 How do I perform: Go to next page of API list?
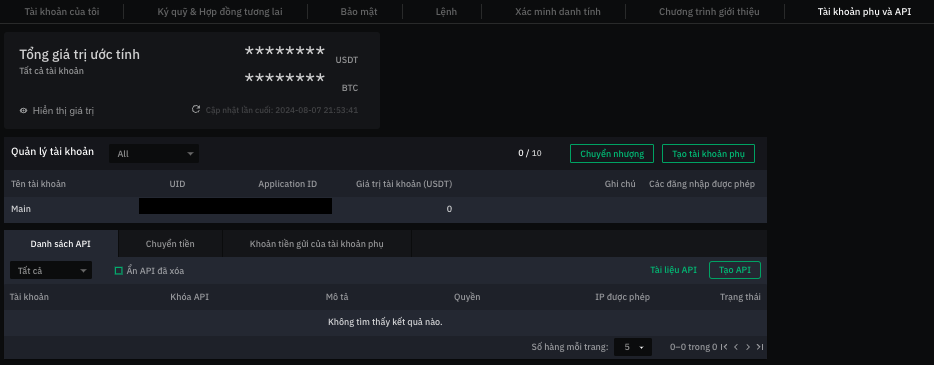748,347
